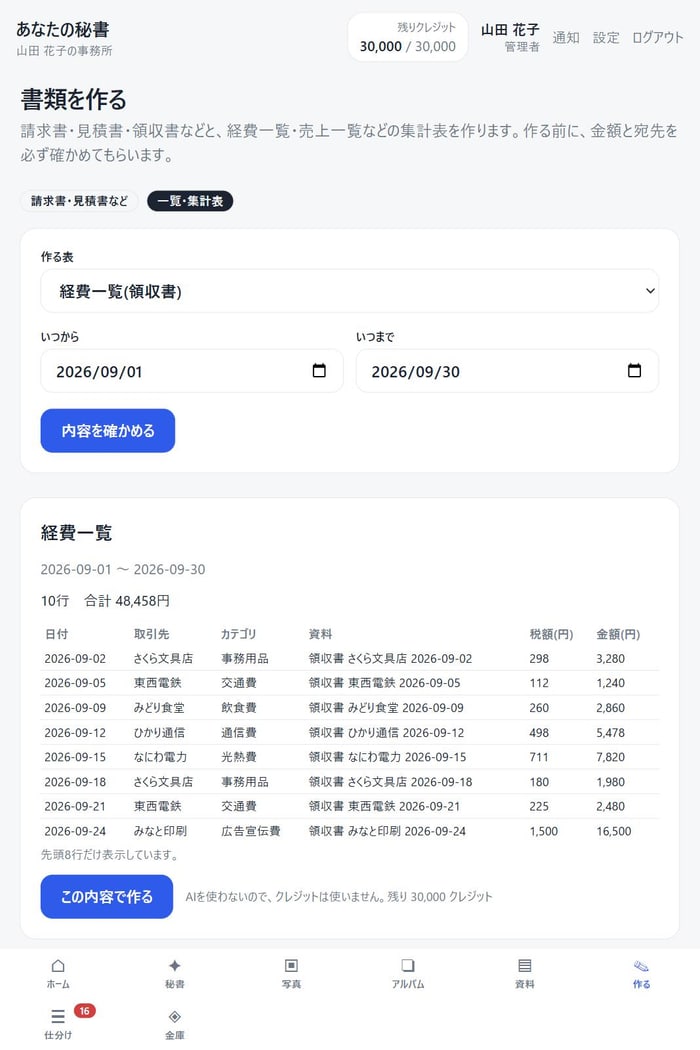This screenshot has width=700, height=1050.
Task: Click 領収書 さくら文具店 2026-09-18 cell
Action: pos(391,781)
